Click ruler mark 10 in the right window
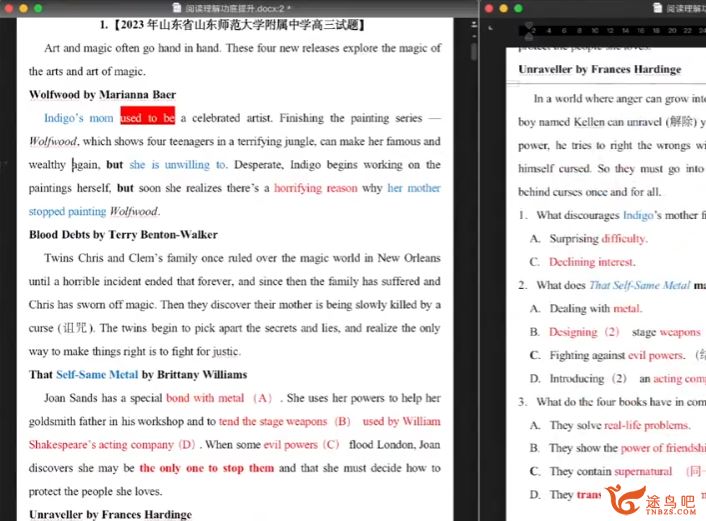 (x=595, y=31)
